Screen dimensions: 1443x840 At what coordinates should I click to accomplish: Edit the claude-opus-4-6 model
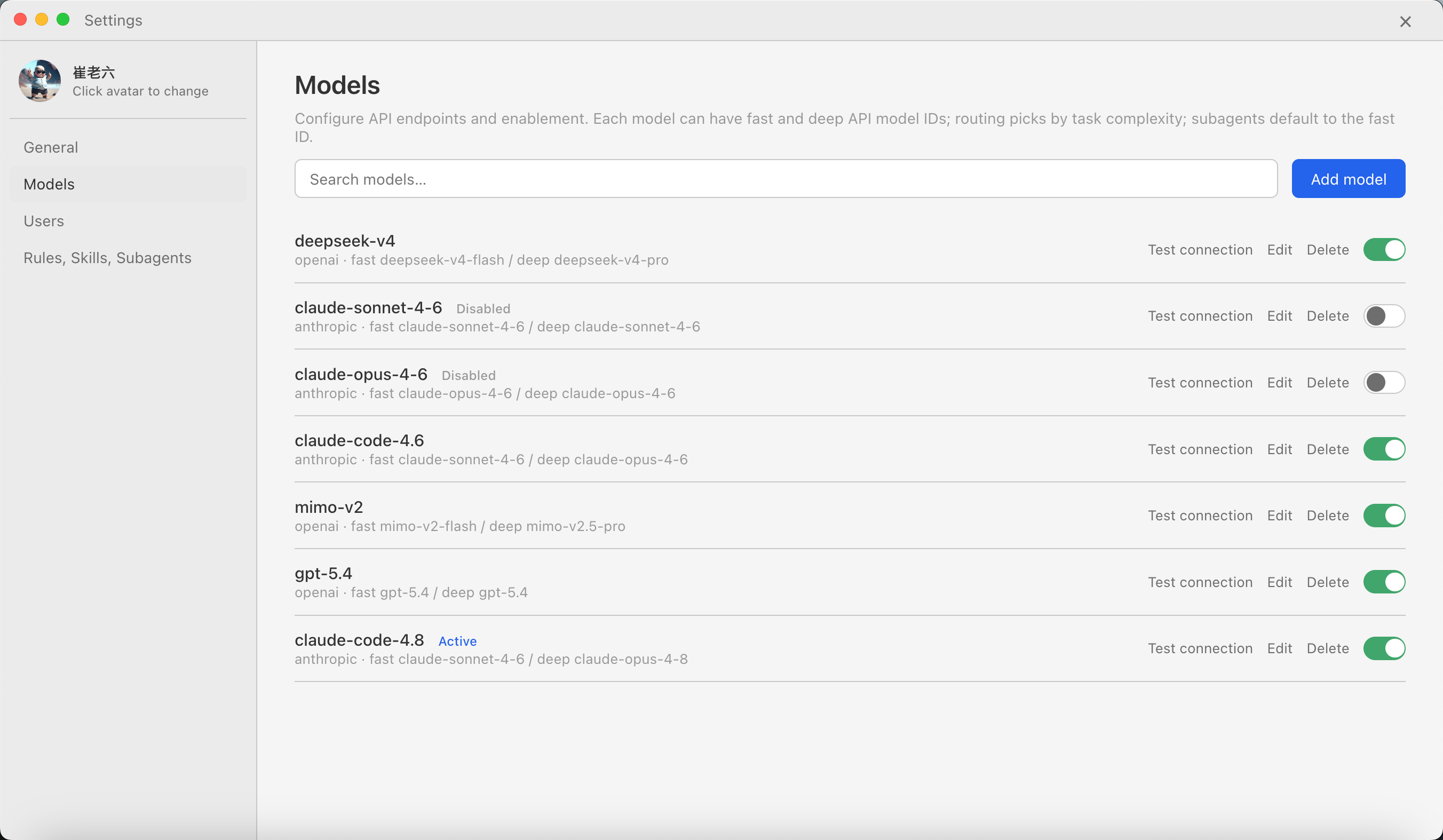click(1279, 383)
